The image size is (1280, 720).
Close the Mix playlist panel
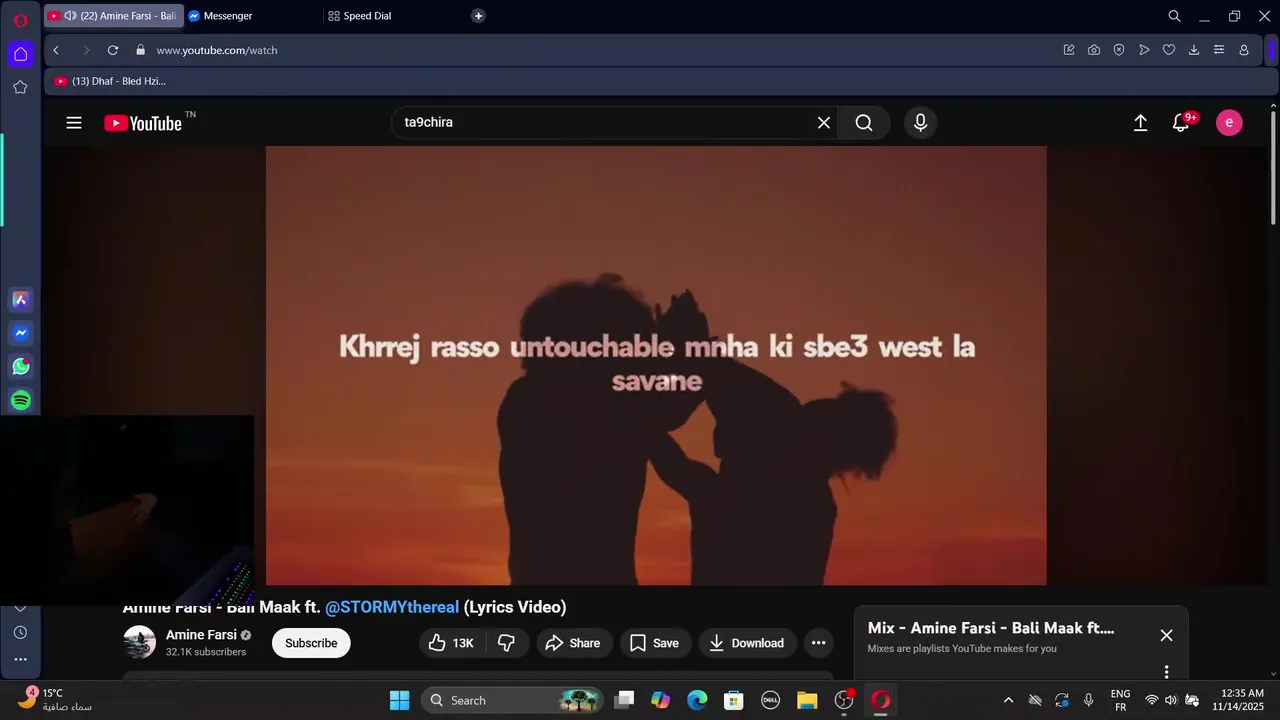tap(1166, 635)
